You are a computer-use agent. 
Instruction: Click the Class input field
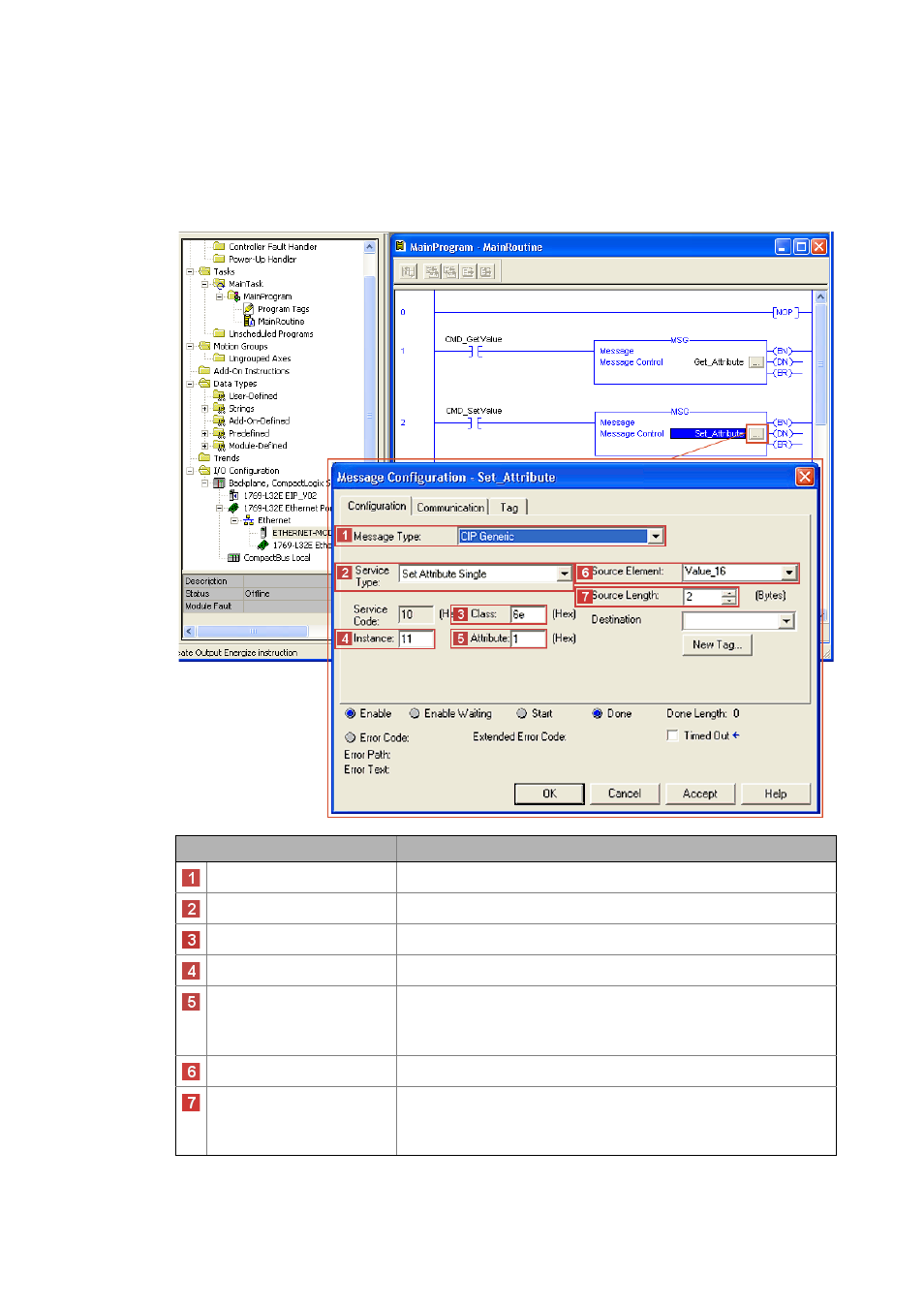(529, 614)
